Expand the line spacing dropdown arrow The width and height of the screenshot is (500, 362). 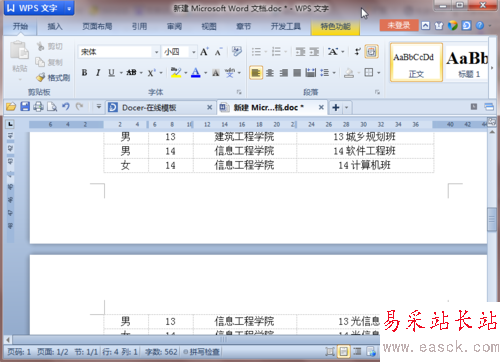334,72
